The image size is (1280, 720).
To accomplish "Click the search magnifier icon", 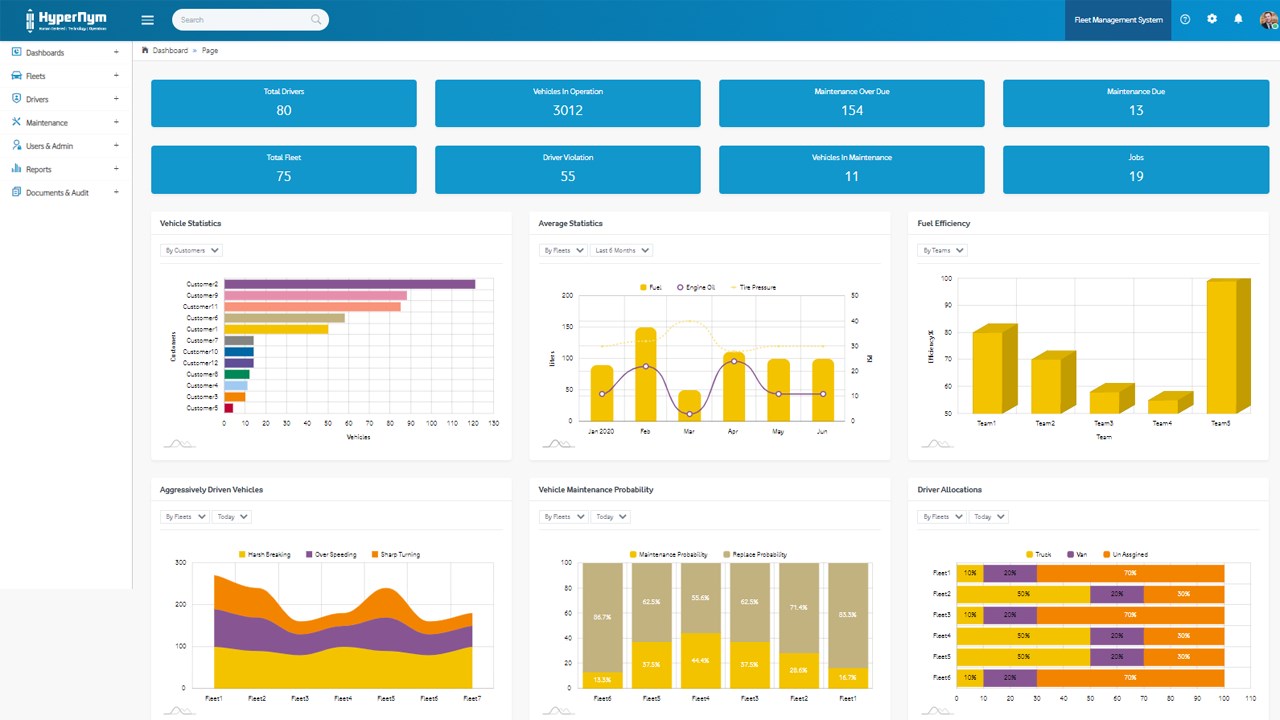I will pos(316,20).
